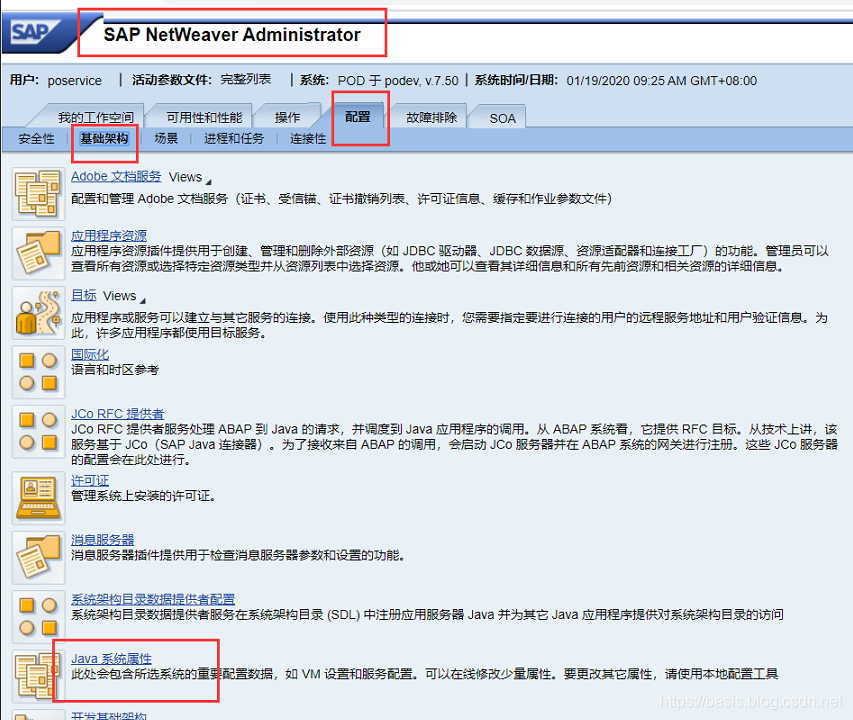Screen dimensions: 853x720
Task: Expand the Views menu next to 目标
Action: pos(125,296)
